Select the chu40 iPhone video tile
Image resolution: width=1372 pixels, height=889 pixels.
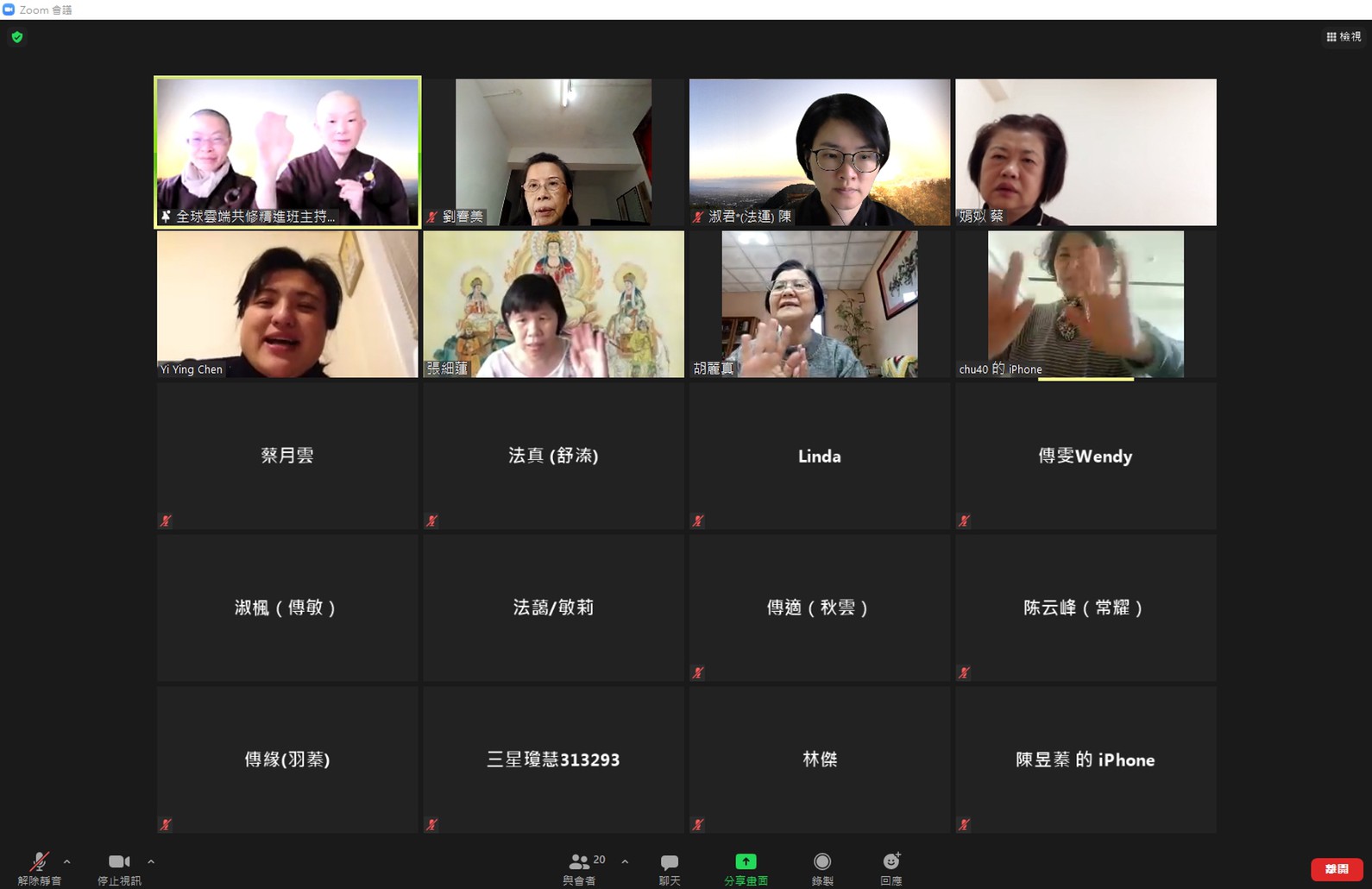pos(1086,304)
